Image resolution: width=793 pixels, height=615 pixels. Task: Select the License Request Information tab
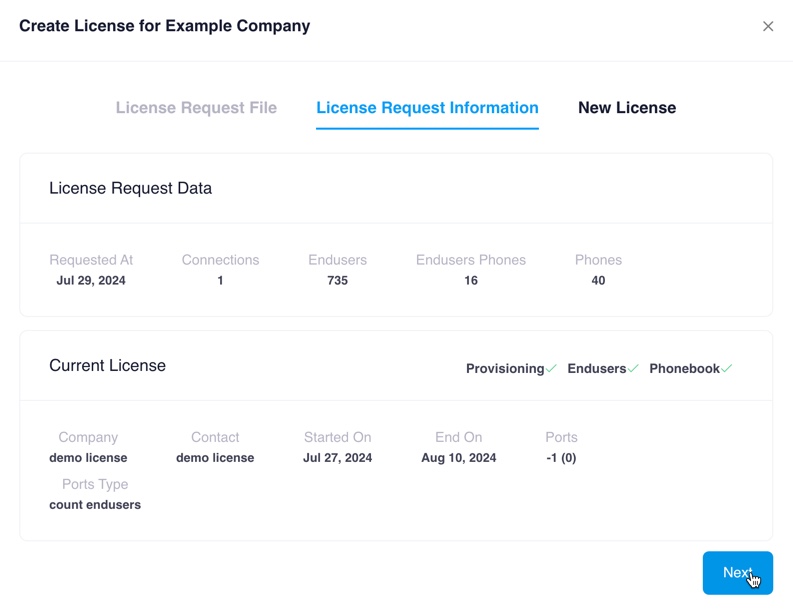coord(427,108)
